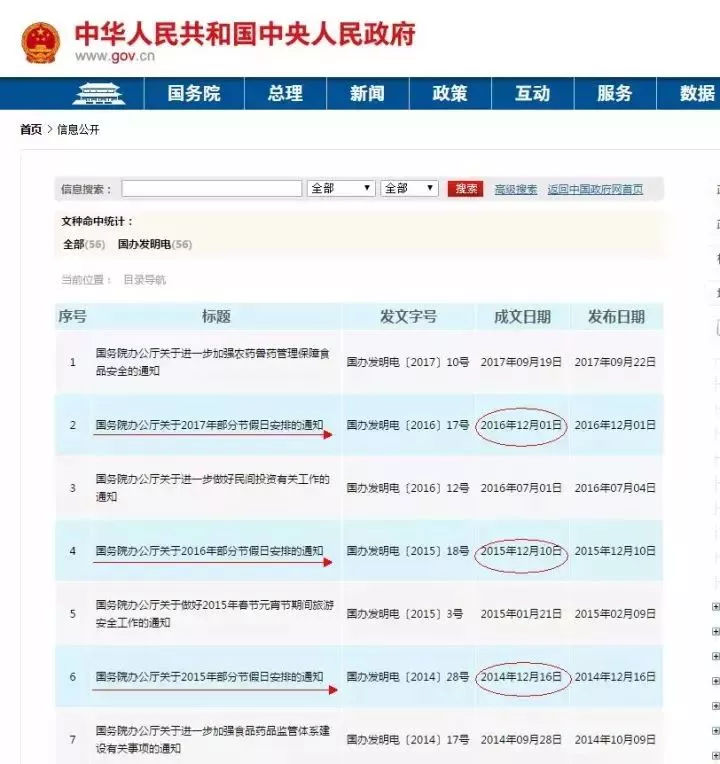Screen dimensions: 720x764
Task: Go to the 总理 nav section
Action: (285, 94)
